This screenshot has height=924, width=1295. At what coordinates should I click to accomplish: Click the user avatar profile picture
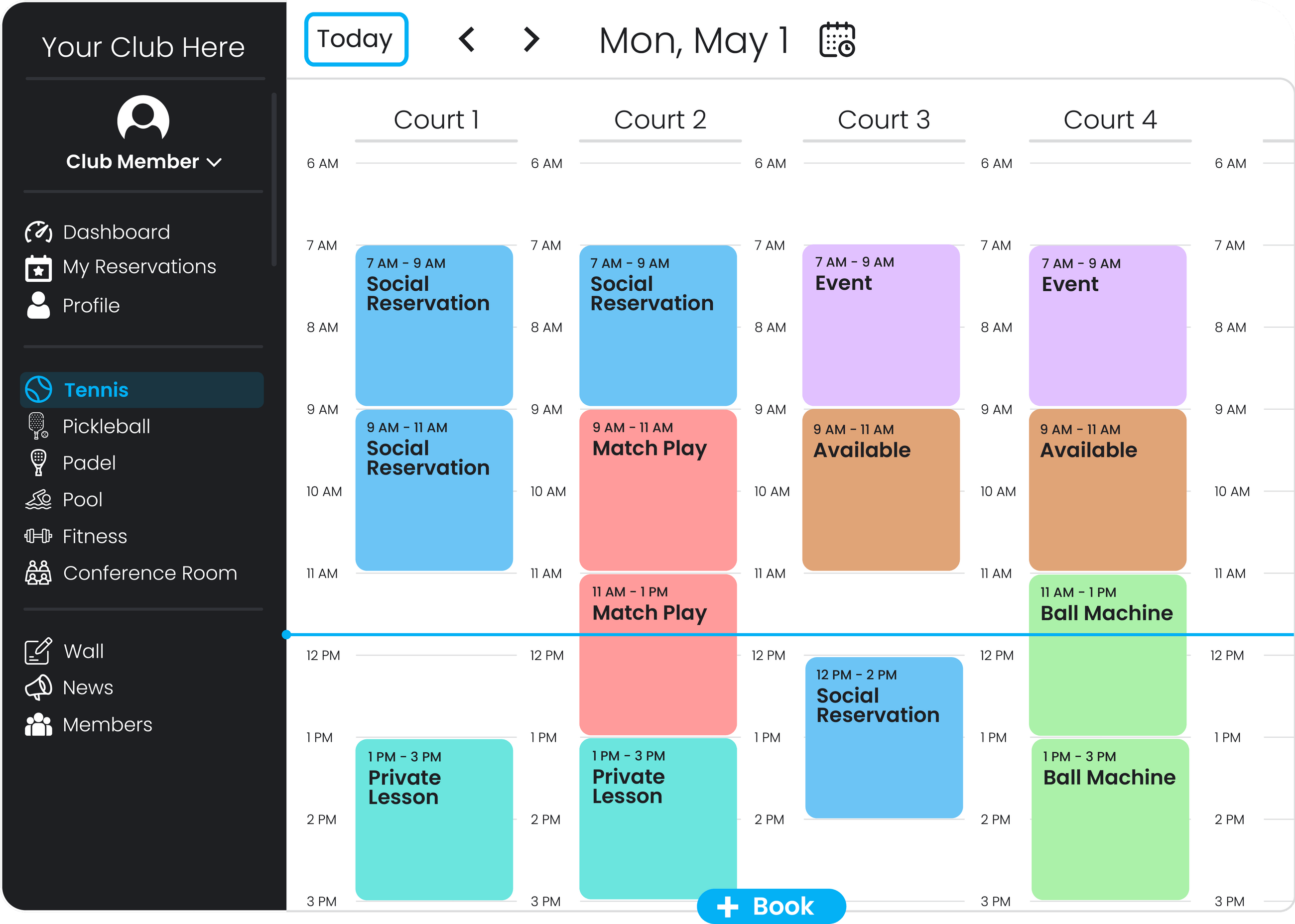(143, 119)
